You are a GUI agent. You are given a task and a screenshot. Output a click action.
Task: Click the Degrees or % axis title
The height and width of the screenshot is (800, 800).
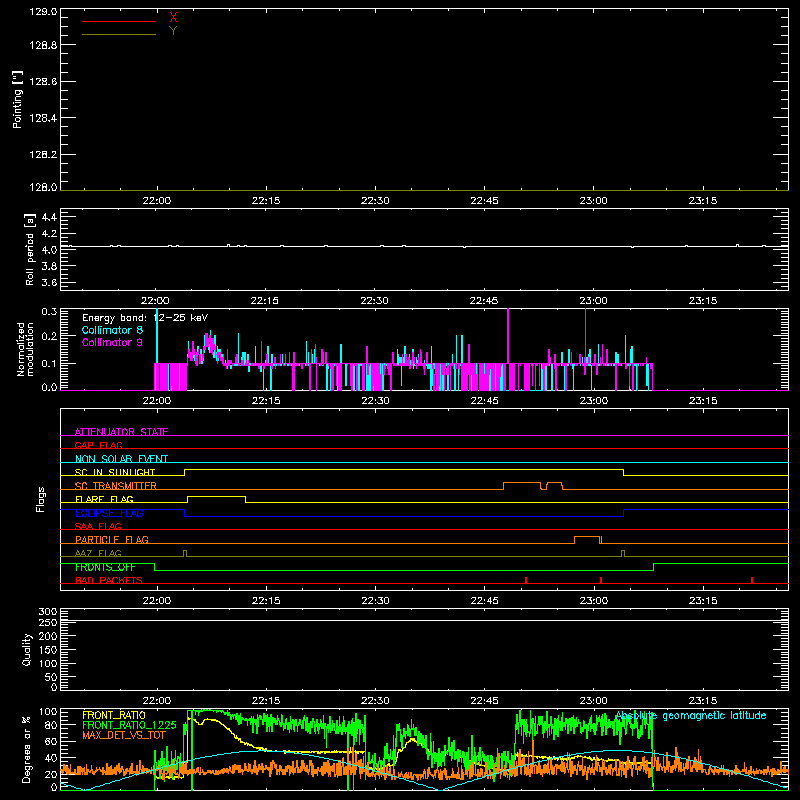coord(27,749)
